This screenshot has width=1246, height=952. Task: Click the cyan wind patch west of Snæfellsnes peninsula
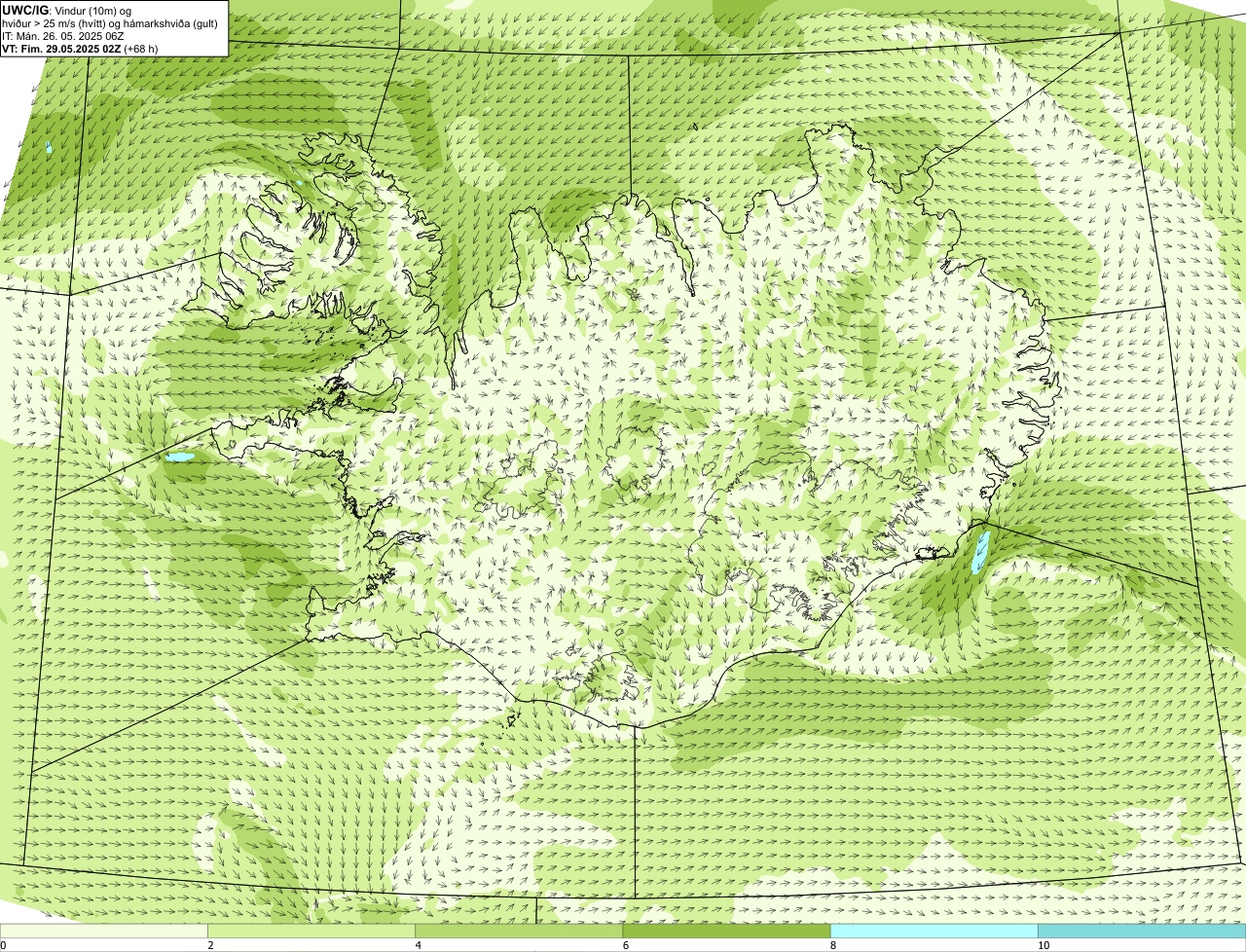(x=180, y=456)
